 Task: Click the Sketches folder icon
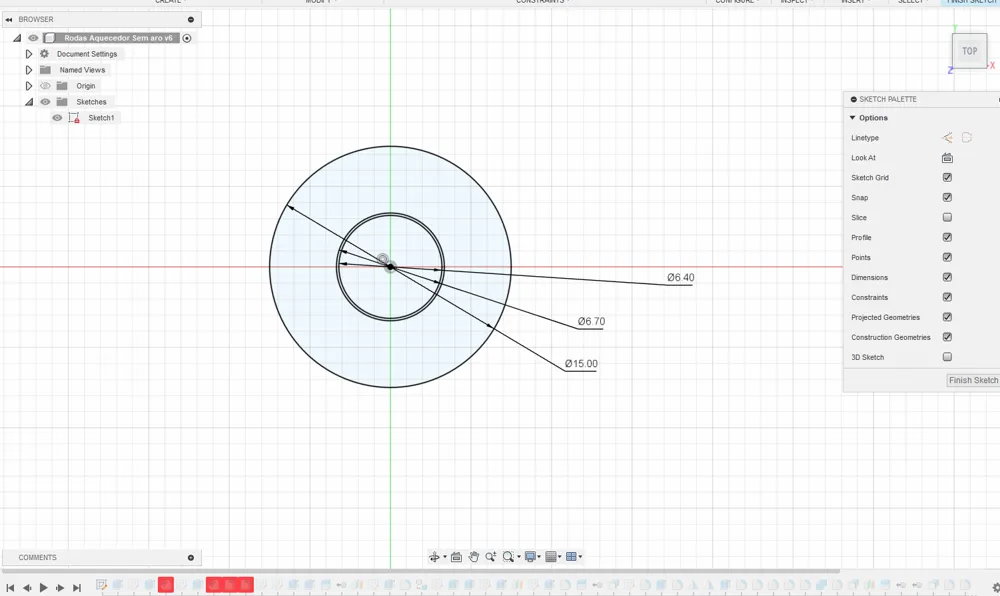(x=62, y=102)
